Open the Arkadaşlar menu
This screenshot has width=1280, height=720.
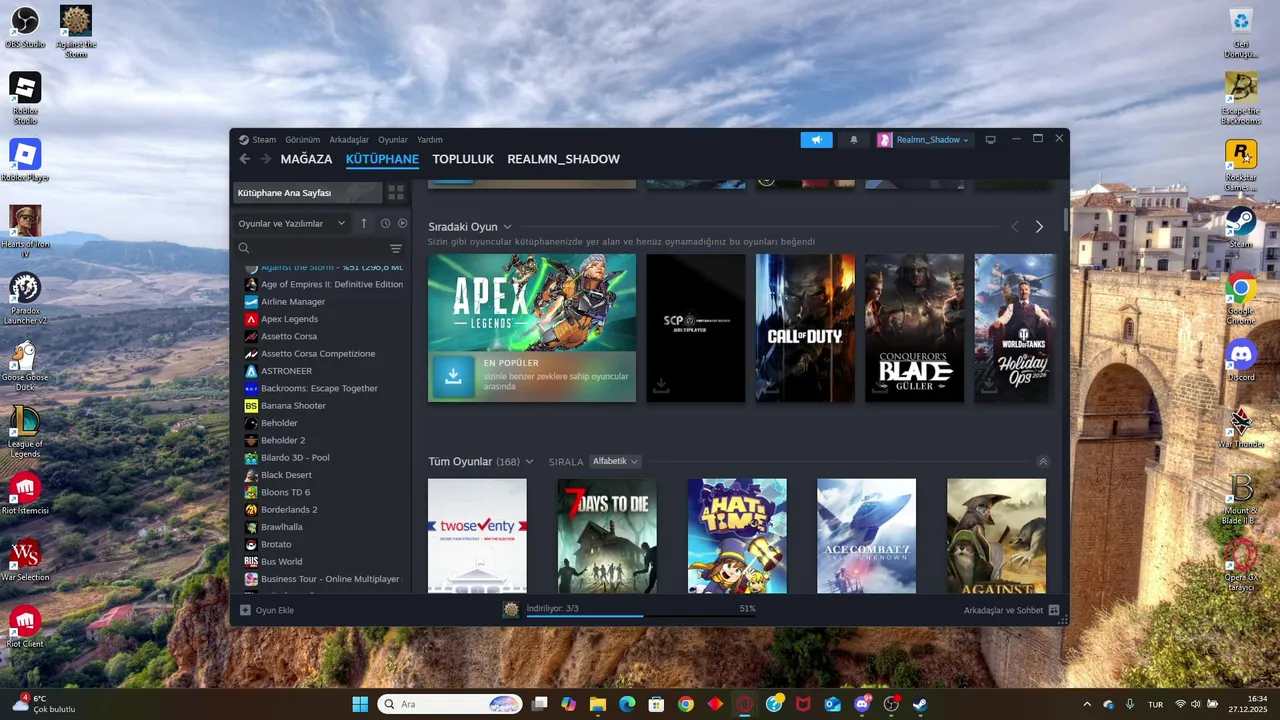tap(349, 140)
